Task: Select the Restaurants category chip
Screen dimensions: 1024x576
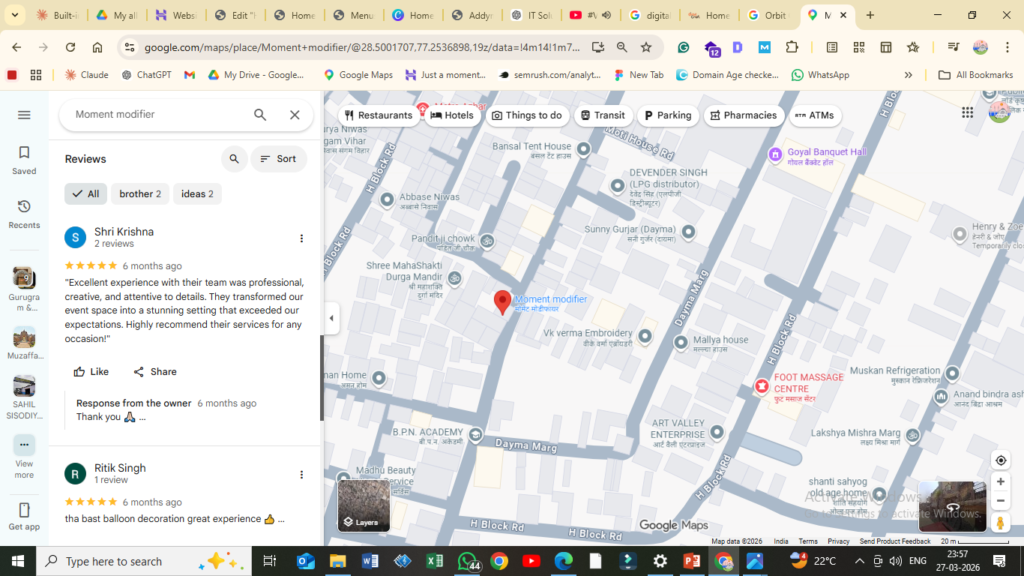Action: [x=379, y=115]
